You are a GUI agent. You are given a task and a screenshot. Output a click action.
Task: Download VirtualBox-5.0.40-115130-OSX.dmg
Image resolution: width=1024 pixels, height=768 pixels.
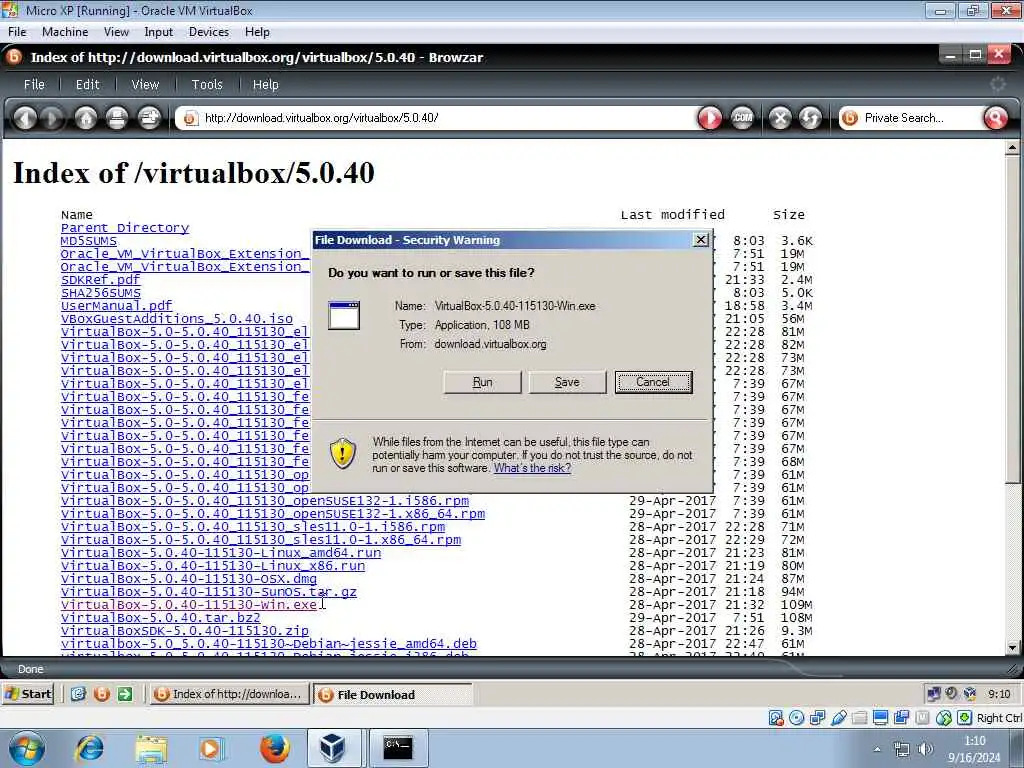(189, 579)
